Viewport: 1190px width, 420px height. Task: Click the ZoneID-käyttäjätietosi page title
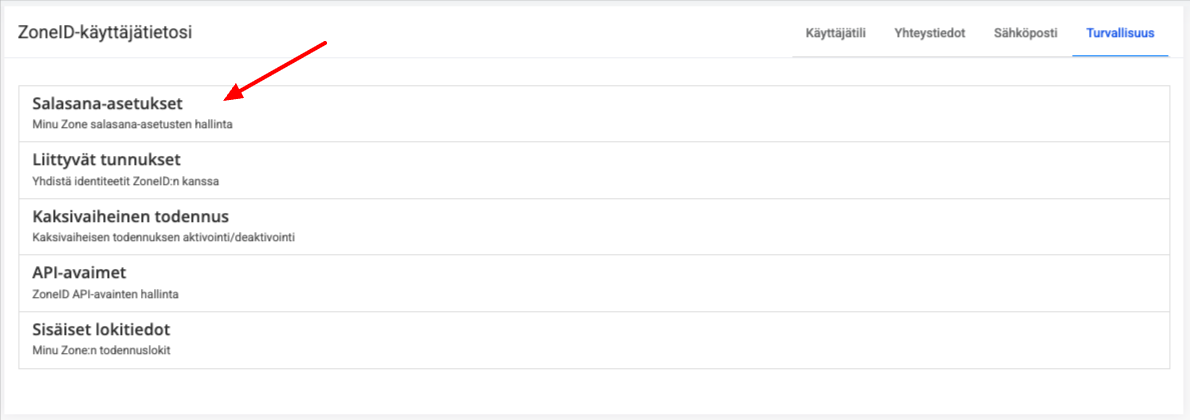coord(105,33)
